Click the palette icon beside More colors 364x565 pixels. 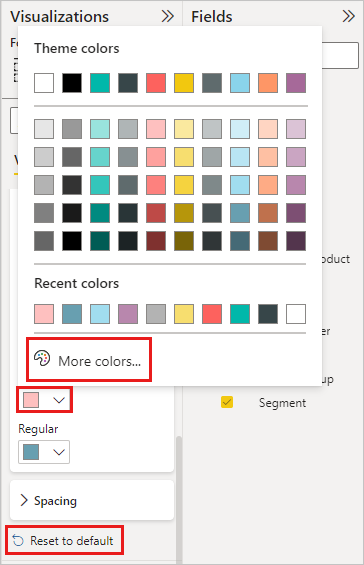click(42, 359)
